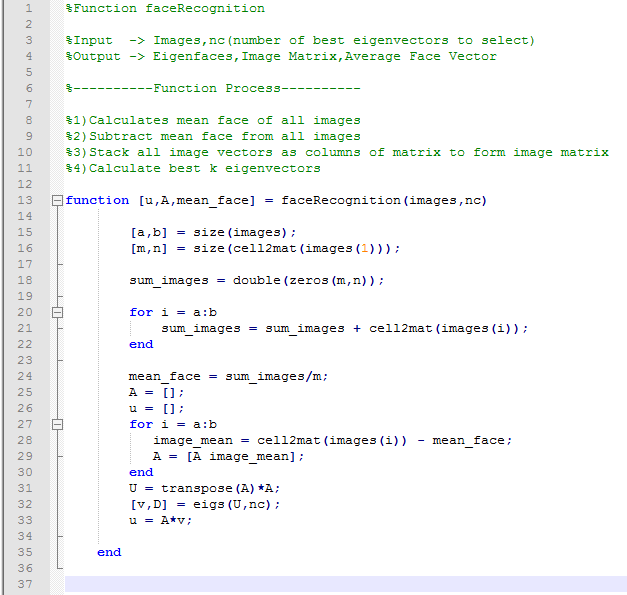Click the comment '%Function faceRecognition'
This screenshot has width=627, height=595.
(165, 8)
